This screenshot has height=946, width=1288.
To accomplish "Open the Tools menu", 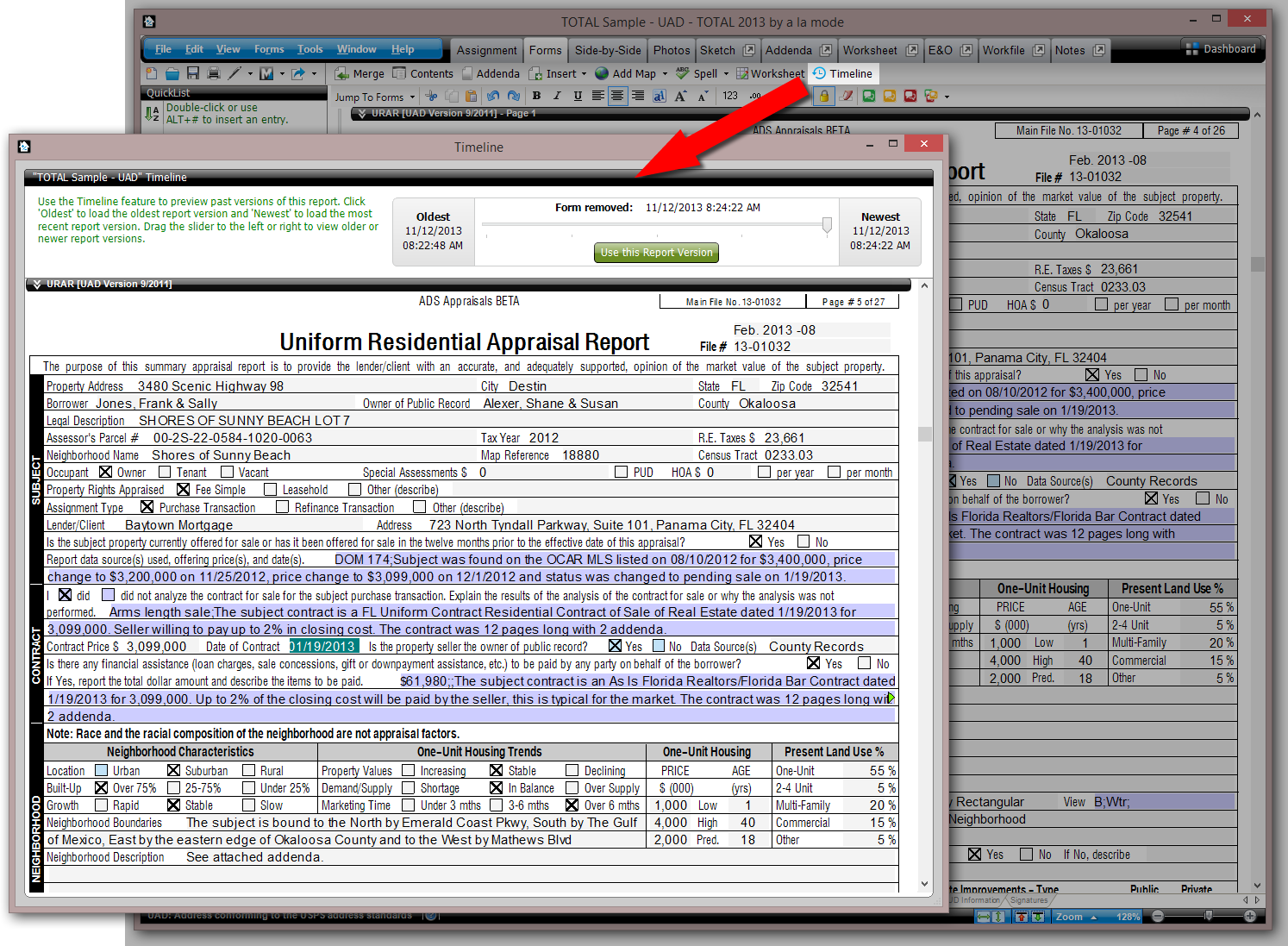I will click(309, 49).
